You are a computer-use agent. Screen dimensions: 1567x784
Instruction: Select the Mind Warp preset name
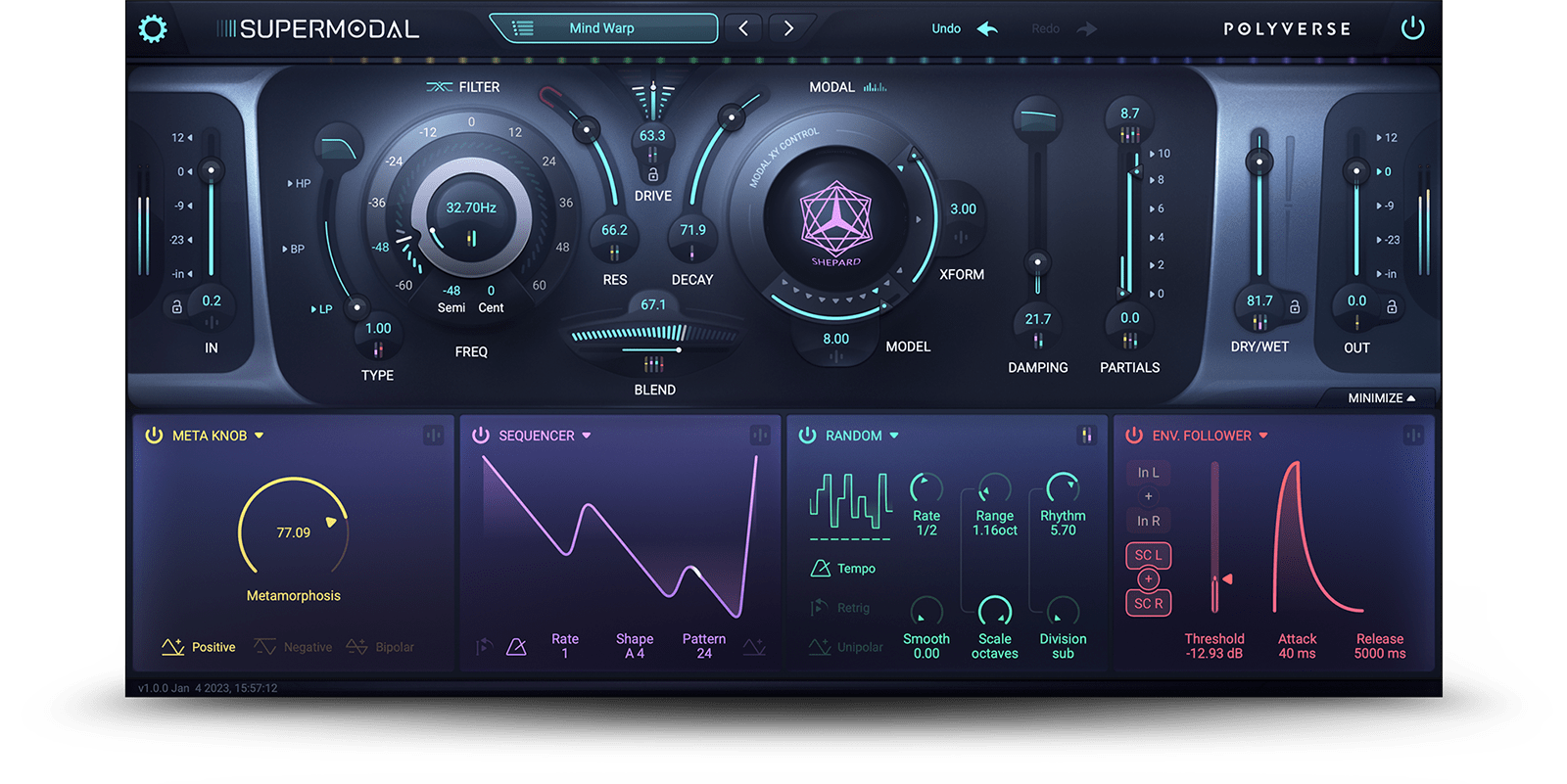601,28
